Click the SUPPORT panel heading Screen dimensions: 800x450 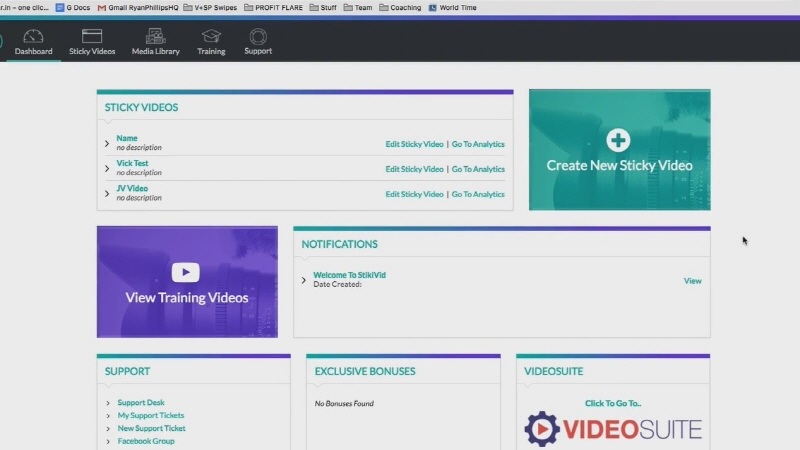tap(127, 371)
